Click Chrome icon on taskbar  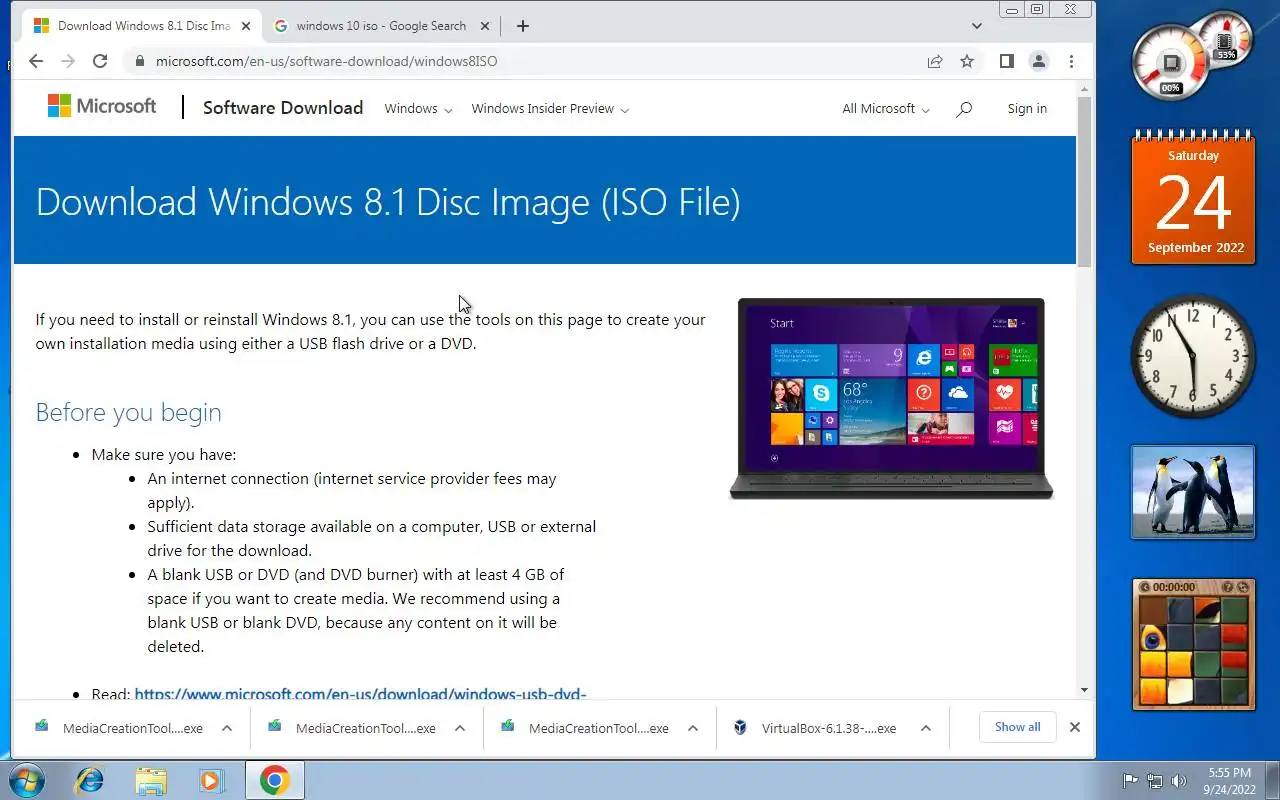(274, 779)
